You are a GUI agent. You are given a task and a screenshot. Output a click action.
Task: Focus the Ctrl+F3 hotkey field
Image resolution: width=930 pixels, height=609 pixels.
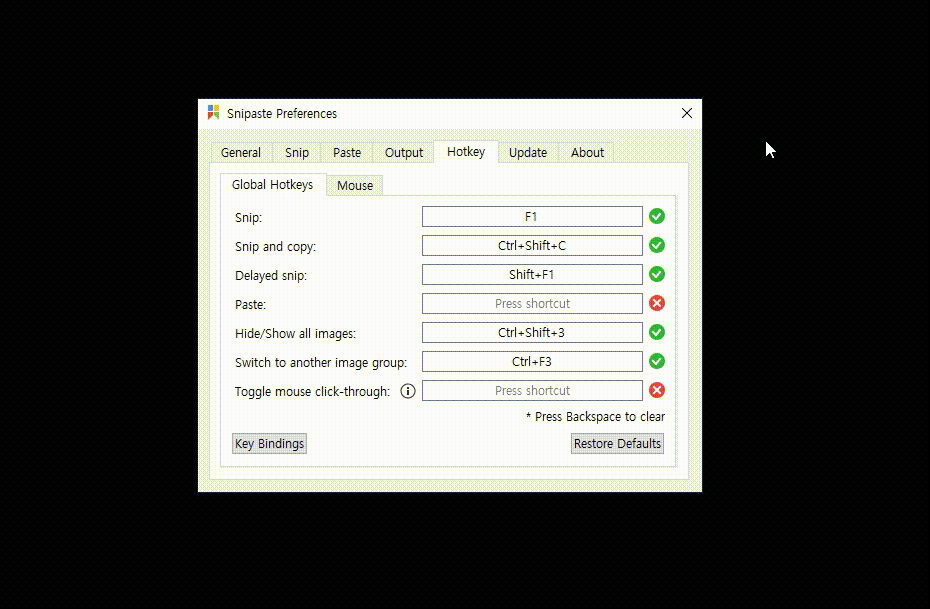tap(532, 362)
